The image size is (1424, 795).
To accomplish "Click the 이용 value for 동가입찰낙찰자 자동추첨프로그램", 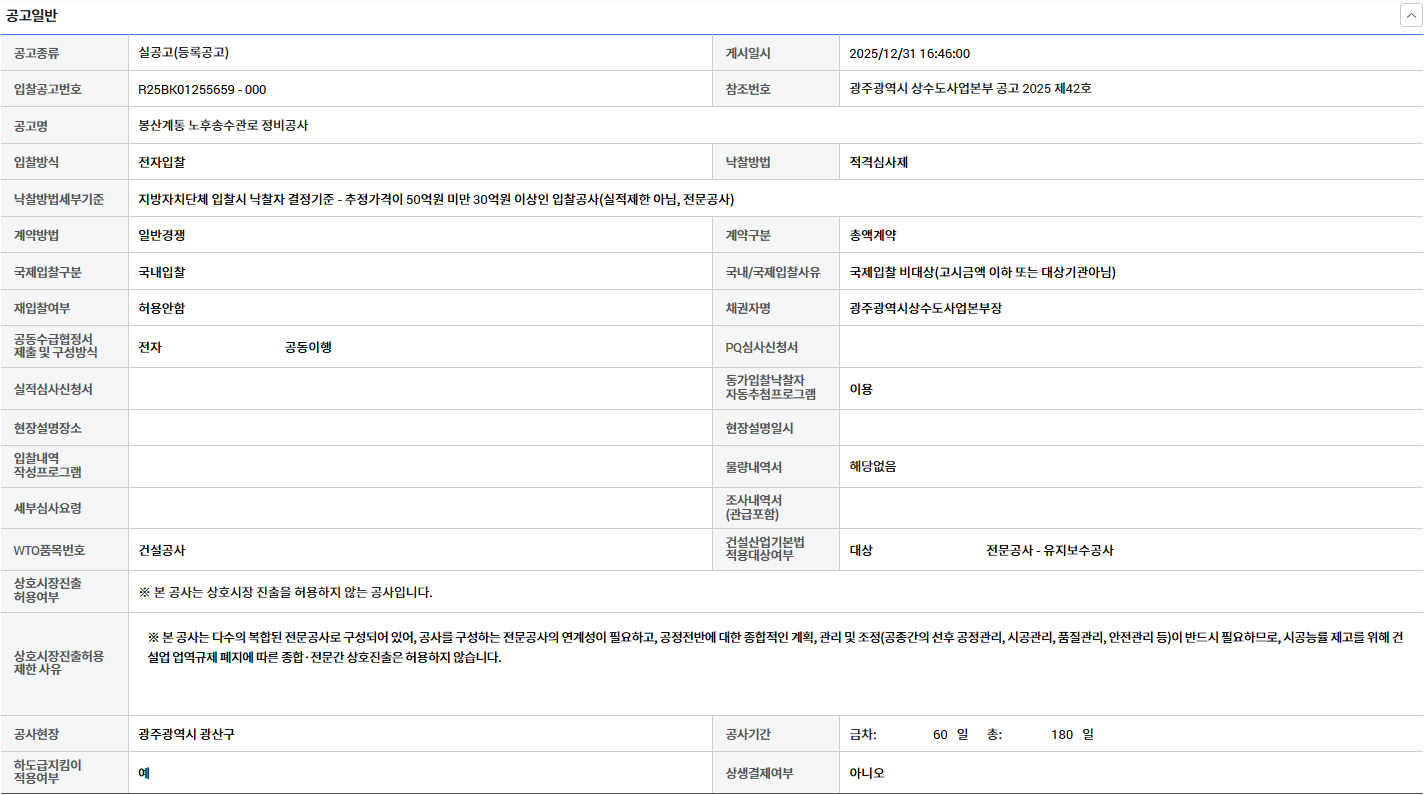I will [861, 389].
